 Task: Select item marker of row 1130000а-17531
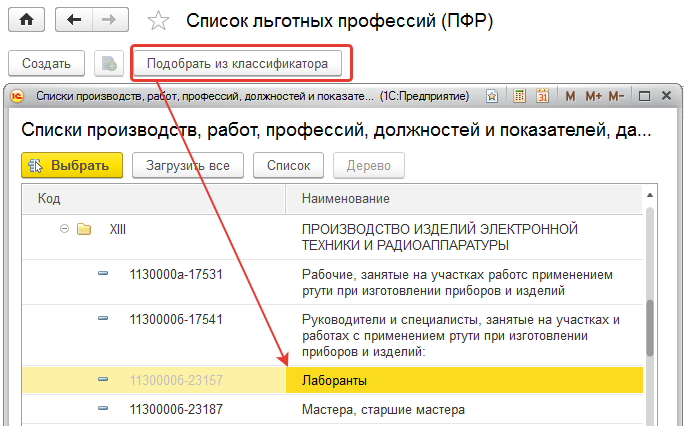[103, 273]
